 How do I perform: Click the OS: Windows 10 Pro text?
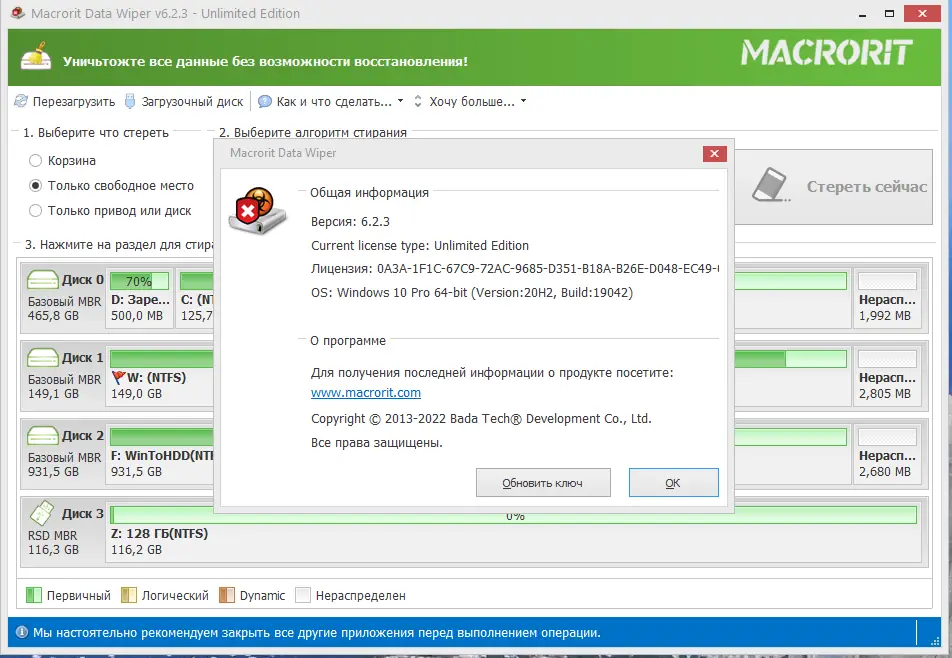472,293
